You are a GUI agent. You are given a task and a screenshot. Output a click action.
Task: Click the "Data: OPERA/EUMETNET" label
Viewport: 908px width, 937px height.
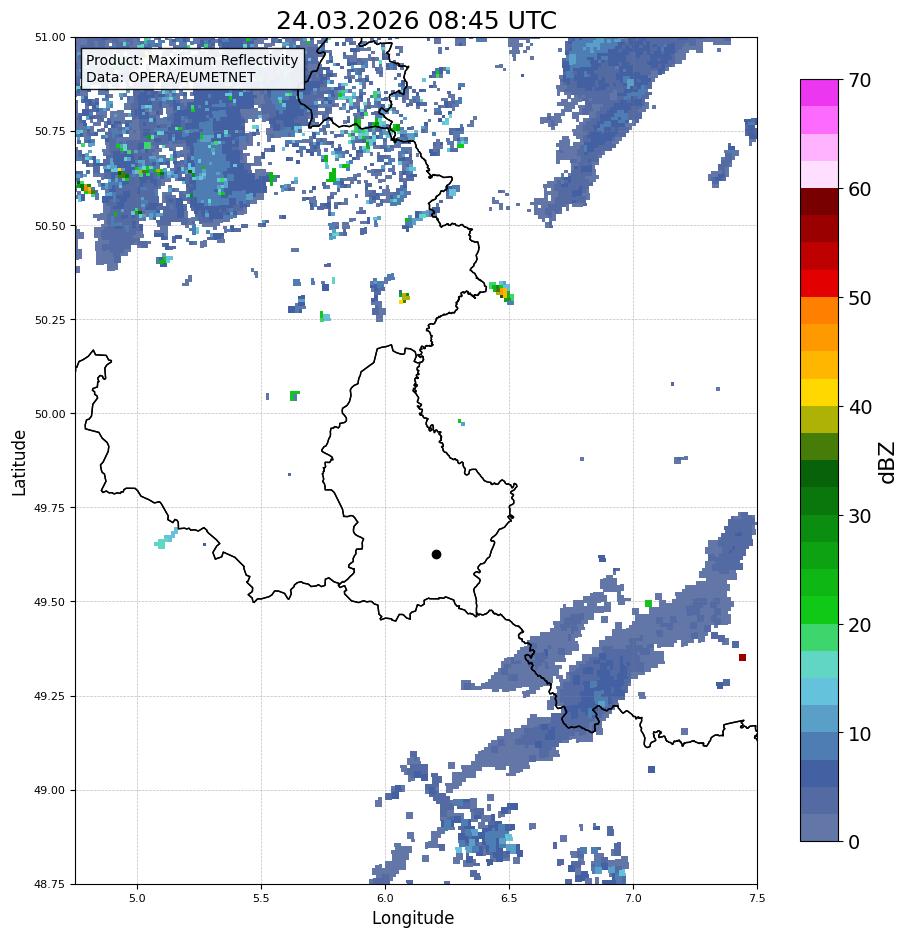(x=170, y=77)
